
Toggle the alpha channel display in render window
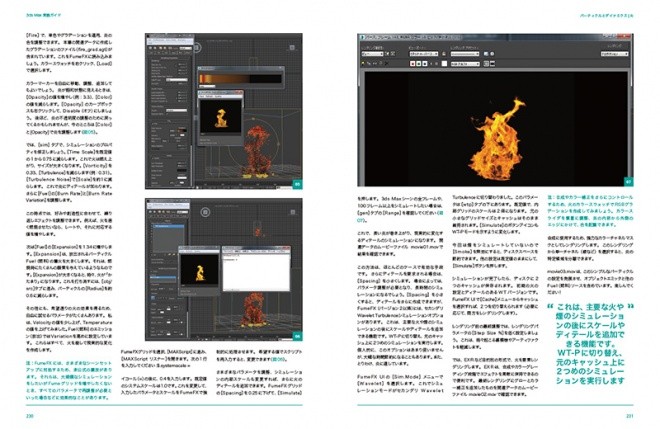coord(431,64)
